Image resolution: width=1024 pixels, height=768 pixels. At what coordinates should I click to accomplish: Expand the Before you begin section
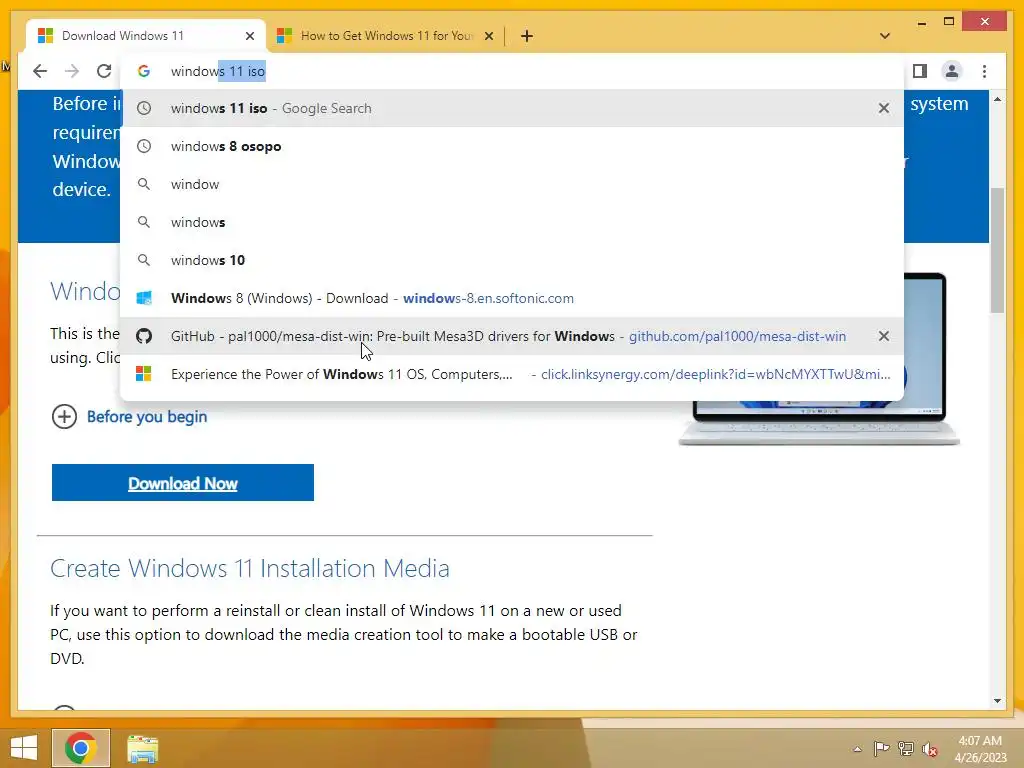pyautogui.click(x=64, y=417)
